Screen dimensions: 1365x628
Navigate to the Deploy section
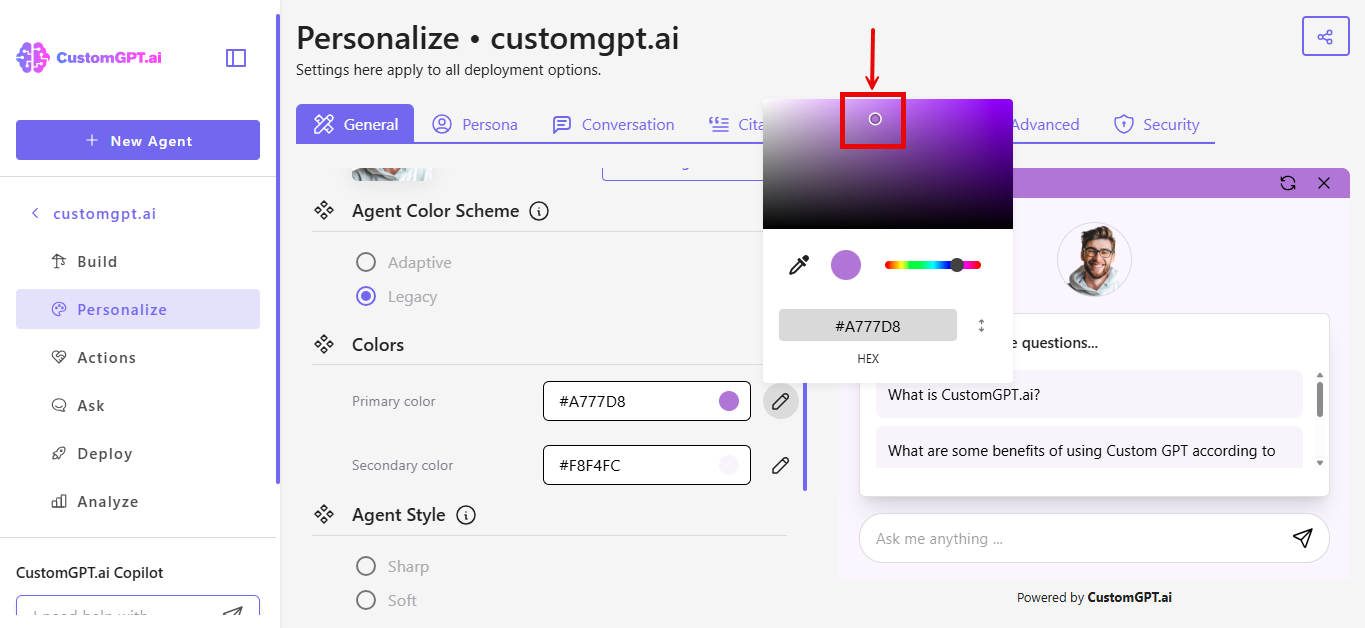coord(104,453)
